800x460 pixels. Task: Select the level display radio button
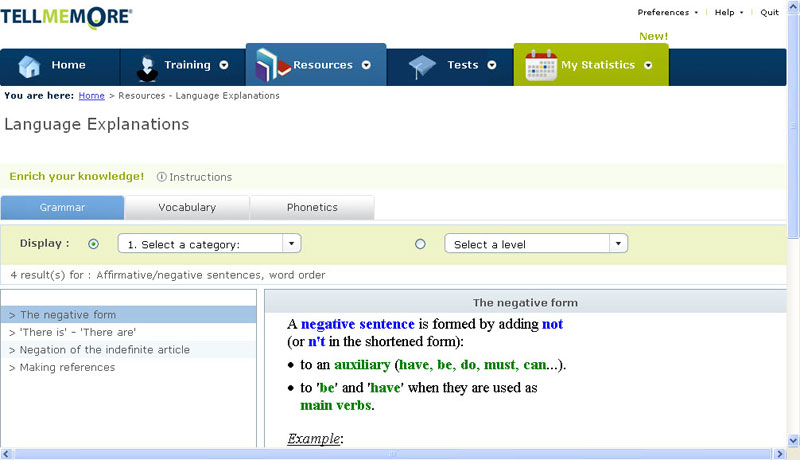click(x=420, y=244)
